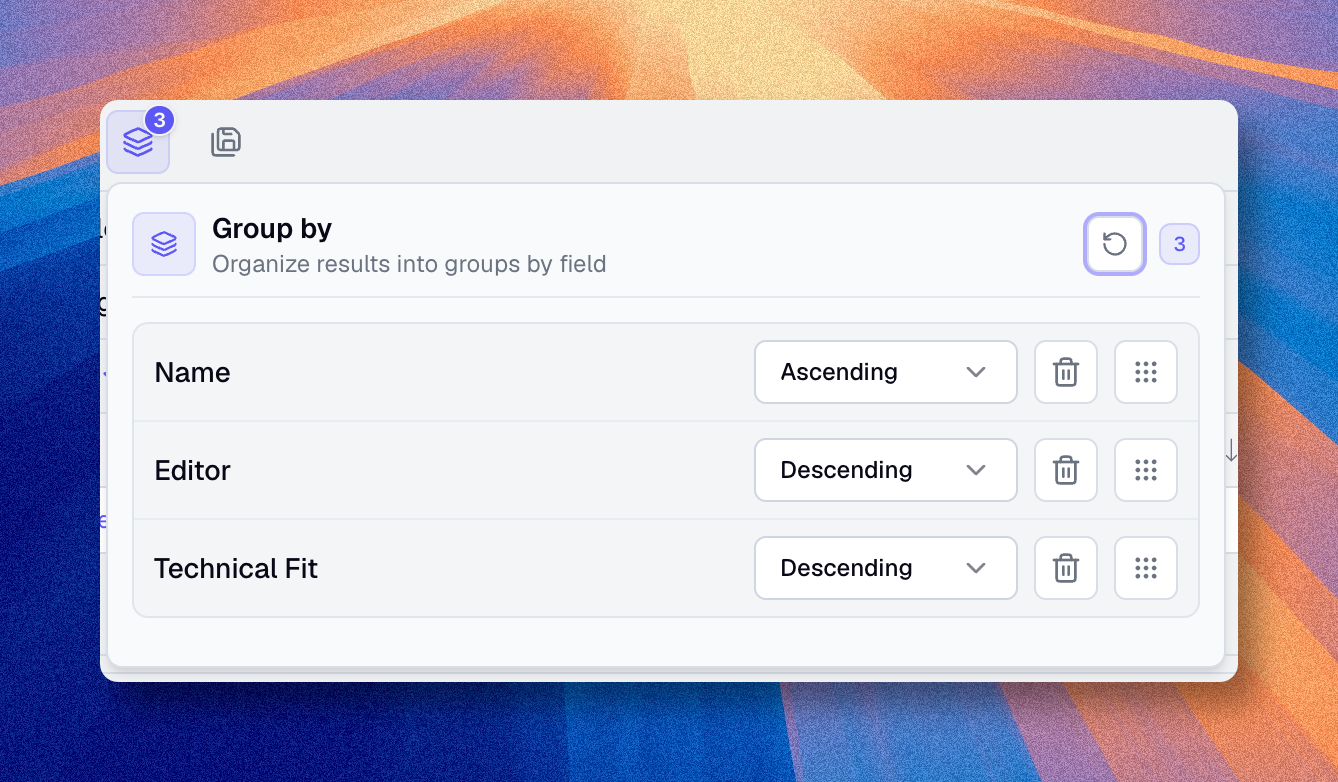Viewport: 1338px width, 782px height.
Task: Delete the Technical Fit grouping
Action: [1066, 568]
